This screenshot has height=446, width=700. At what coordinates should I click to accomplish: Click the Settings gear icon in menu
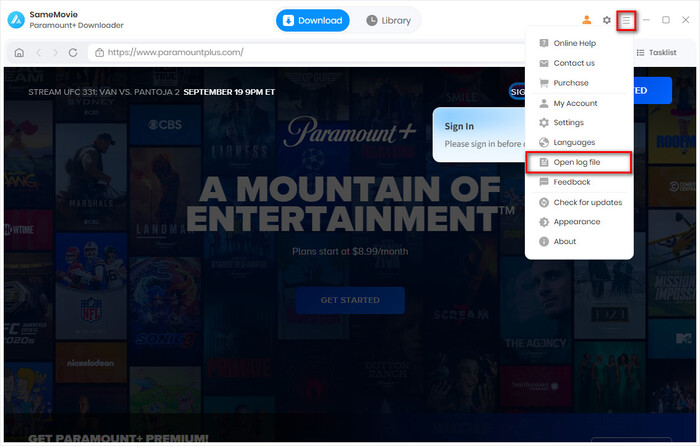(x=544, y=123)
